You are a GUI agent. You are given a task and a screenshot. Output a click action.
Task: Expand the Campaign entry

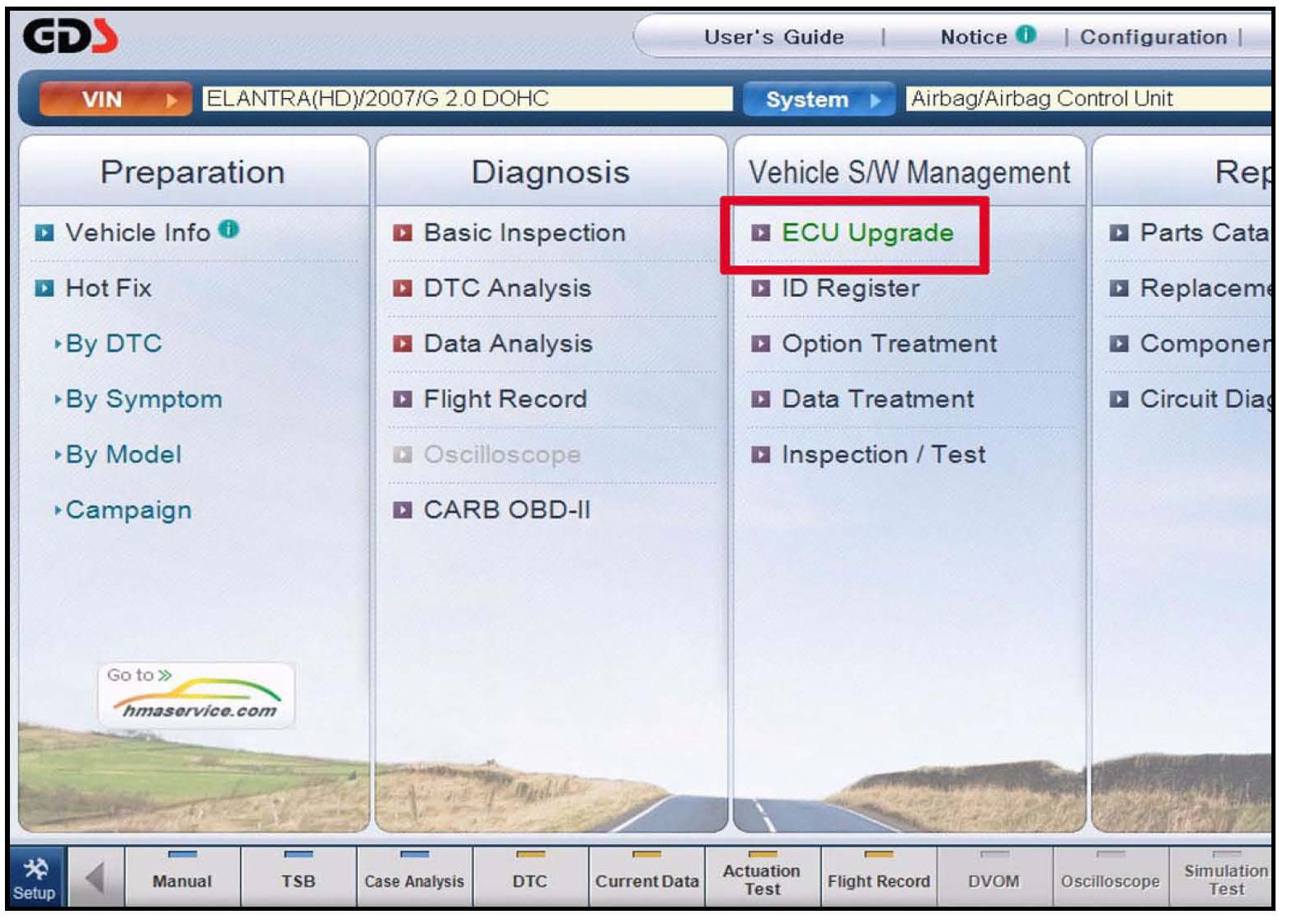click(128, 510)
